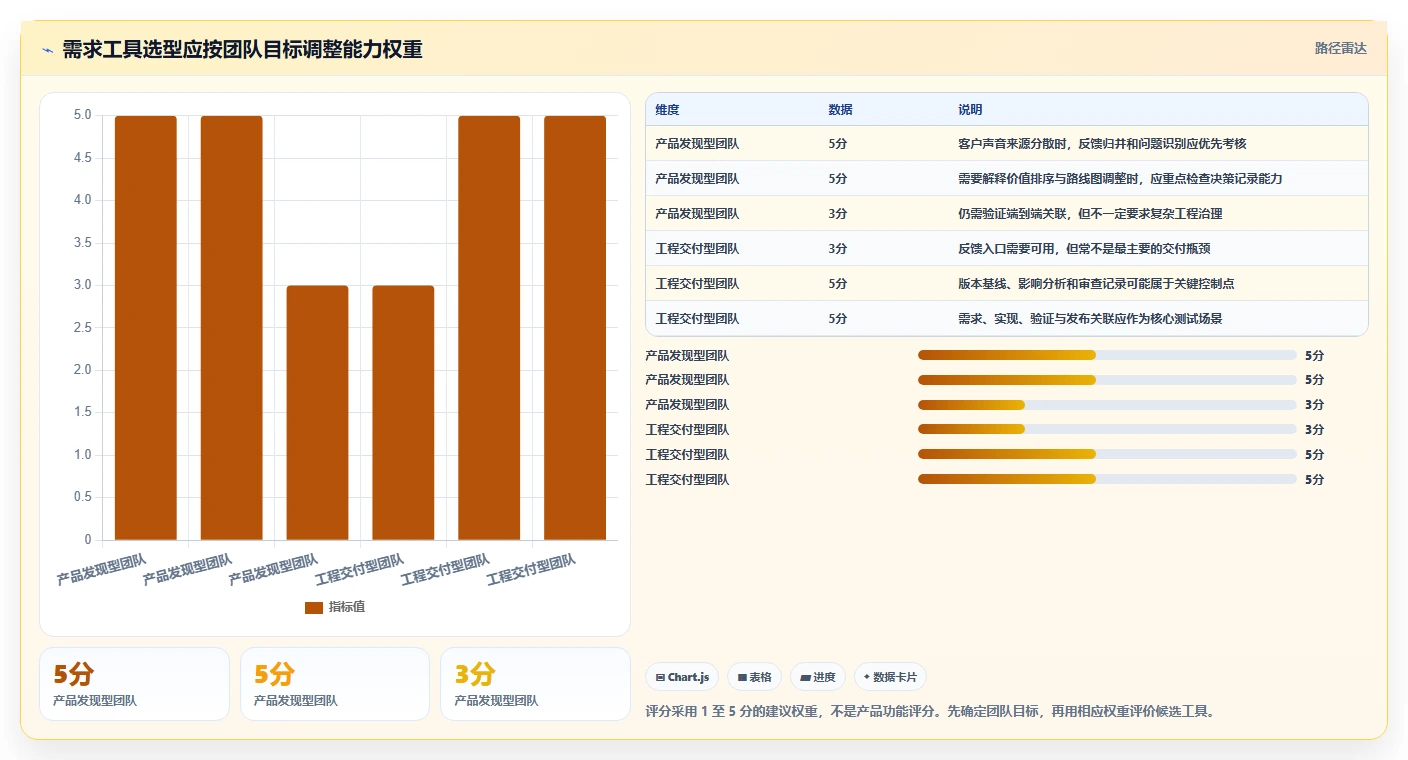Image resolution: width=1408 pixels, height=760 pixels.
Task: Click the 0.5 tick on the chart axis
Action: (x=82, y=498)
